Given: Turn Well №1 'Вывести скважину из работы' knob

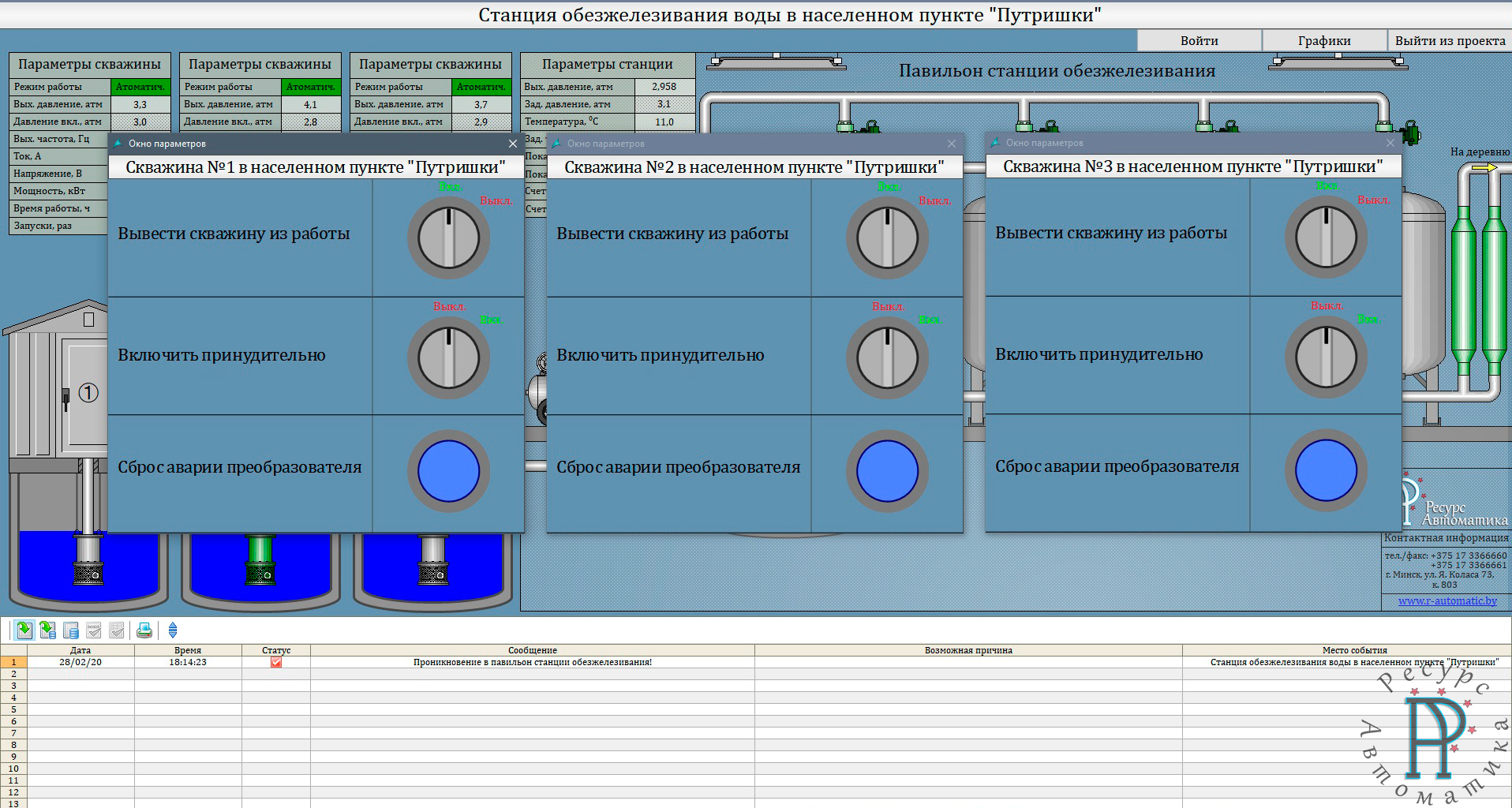Looking at the screenshot, I should click(x=448, y=238).
